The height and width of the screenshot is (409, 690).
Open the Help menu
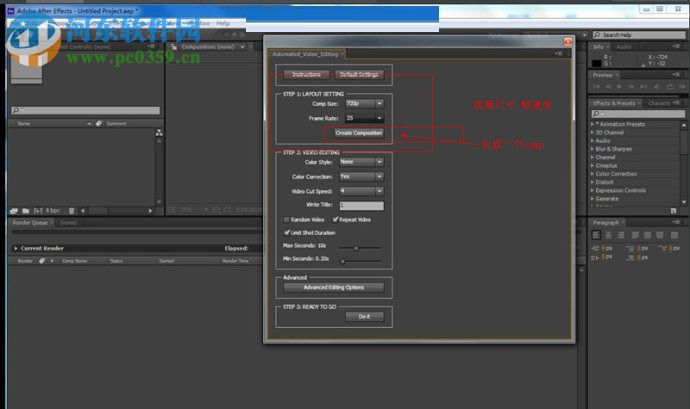(223, 23)
